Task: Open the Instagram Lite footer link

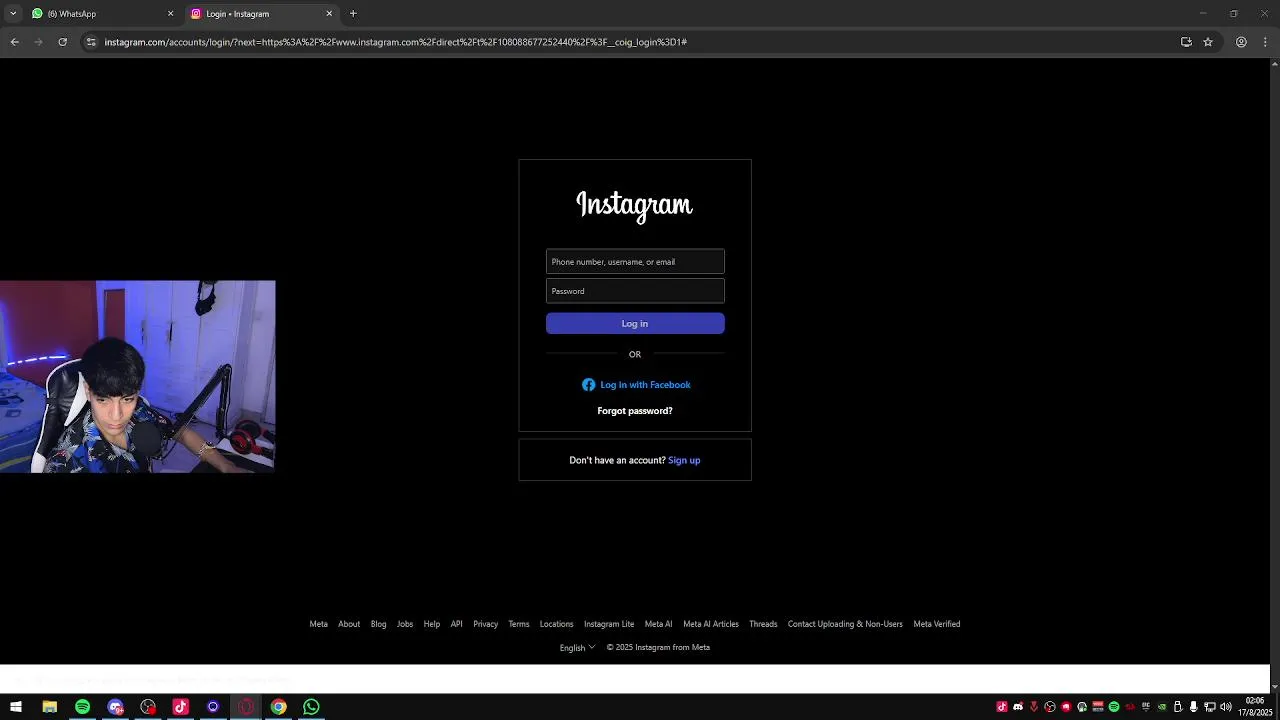Action: pyautogui.click(x=609, y=624)
